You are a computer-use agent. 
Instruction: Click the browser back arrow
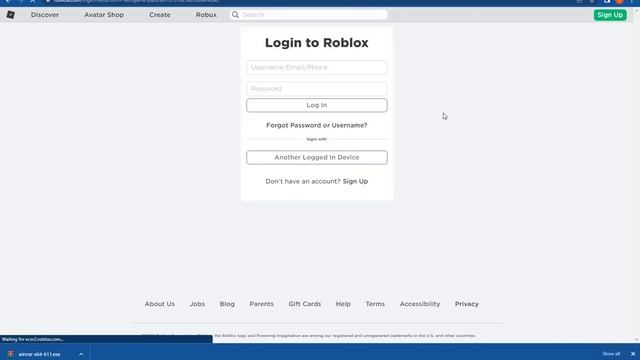8,1
